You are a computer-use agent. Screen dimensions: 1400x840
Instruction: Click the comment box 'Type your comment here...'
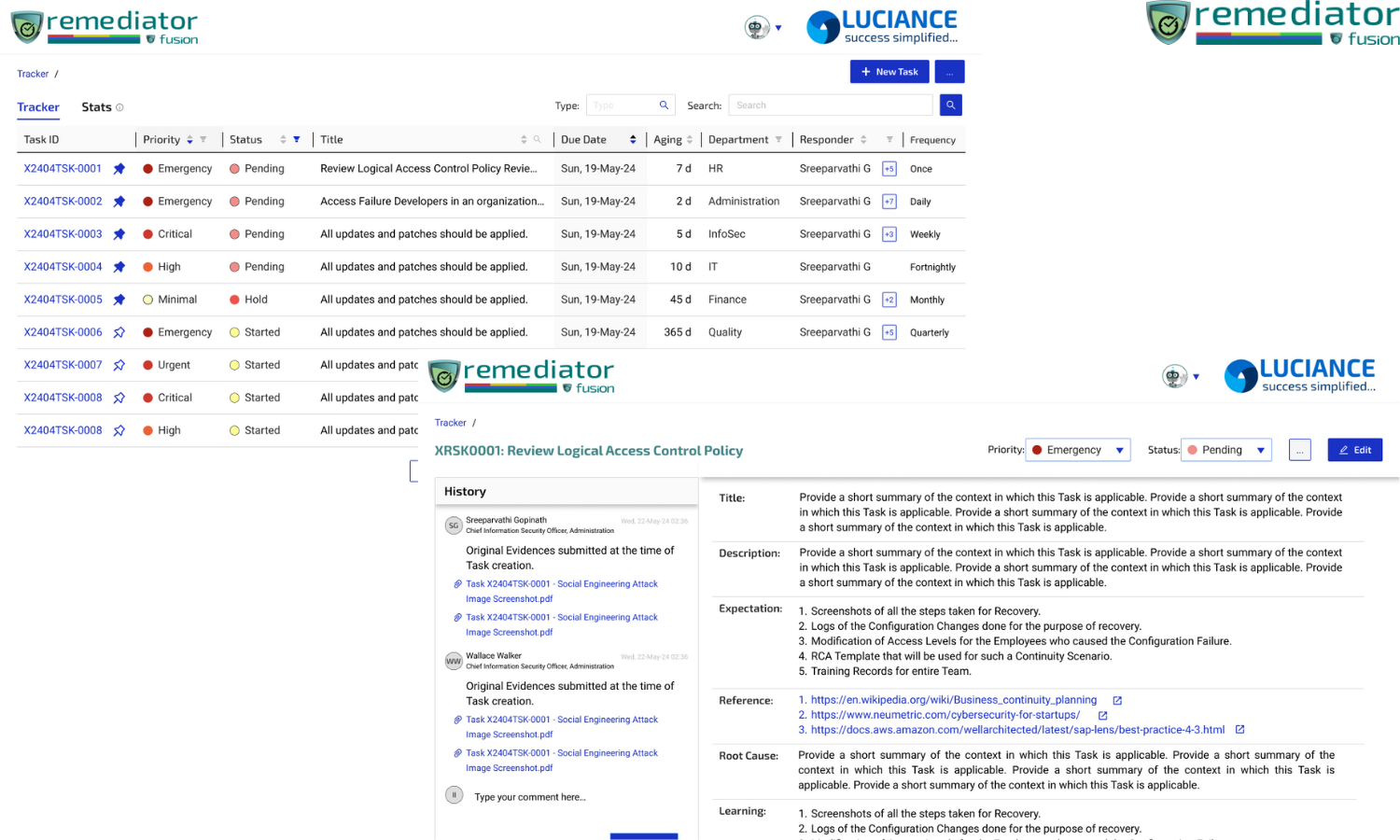pos(530,797)
